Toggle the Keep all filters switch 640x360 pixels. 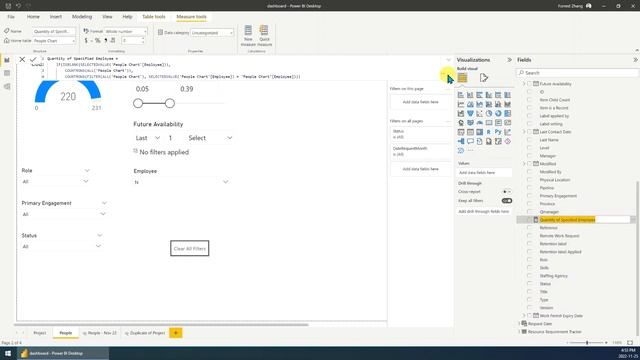click(507, 201)
